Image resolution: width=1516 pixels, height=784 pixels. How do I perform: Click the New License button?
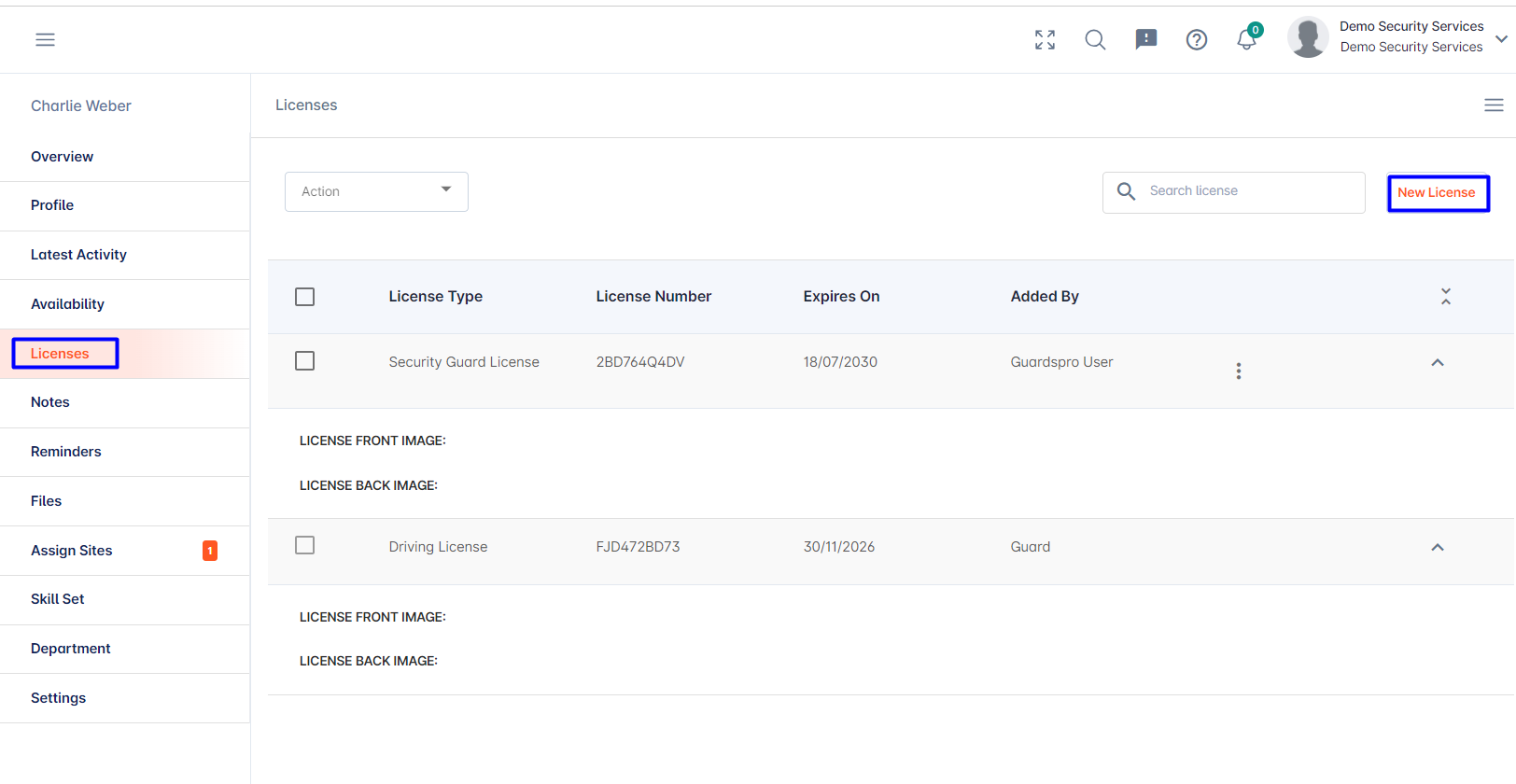tap(1438, 193)
